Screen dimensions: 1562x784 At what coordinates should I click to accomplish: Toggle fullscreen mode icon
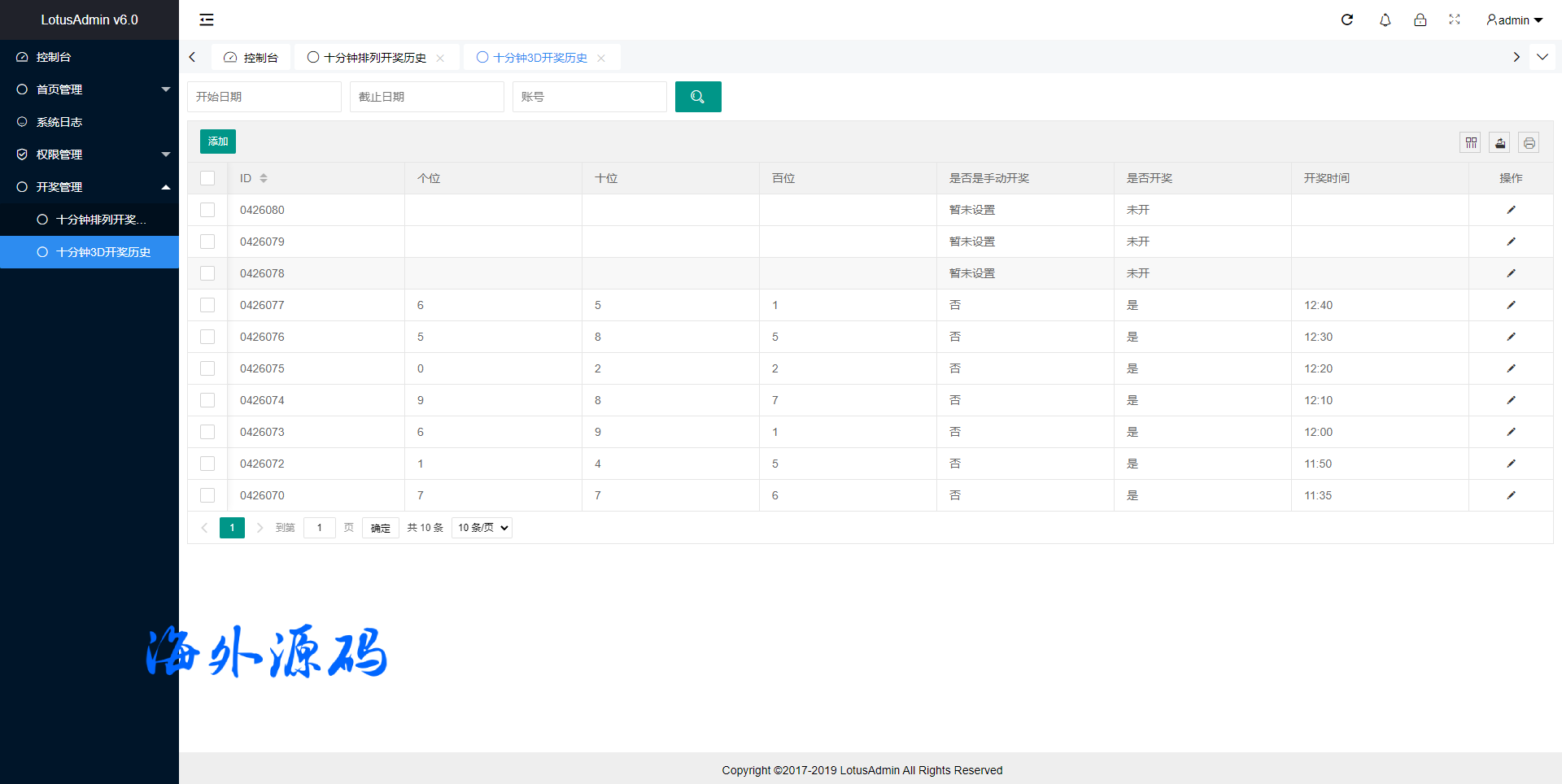(x=1455, y=20)
